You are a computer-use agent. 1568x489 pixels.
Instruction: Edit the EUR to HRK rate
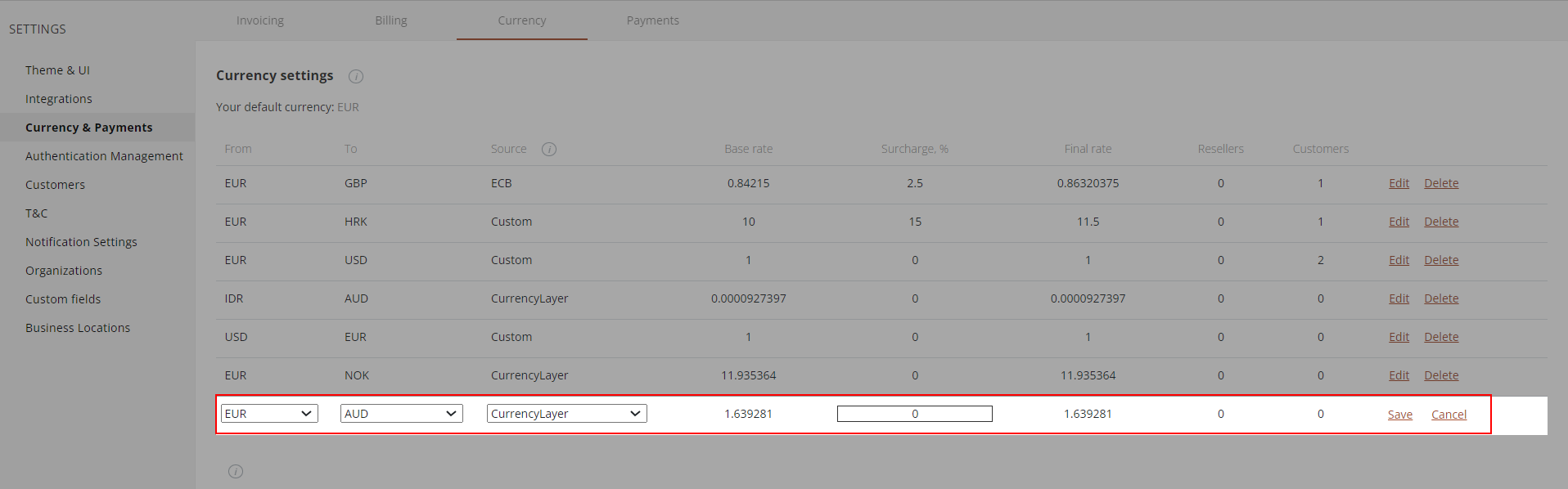[x=1399, y=222]
